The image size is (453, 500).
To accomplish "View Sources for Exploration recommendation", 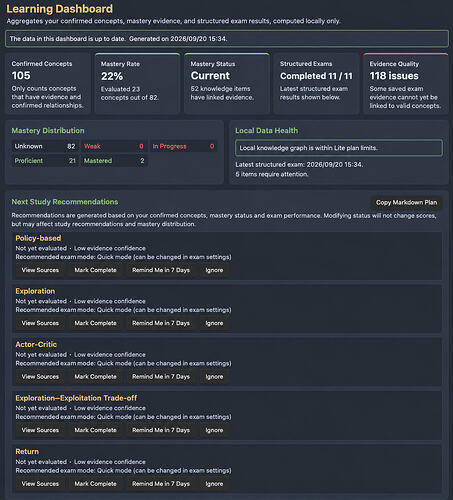I will pos(40,323).
